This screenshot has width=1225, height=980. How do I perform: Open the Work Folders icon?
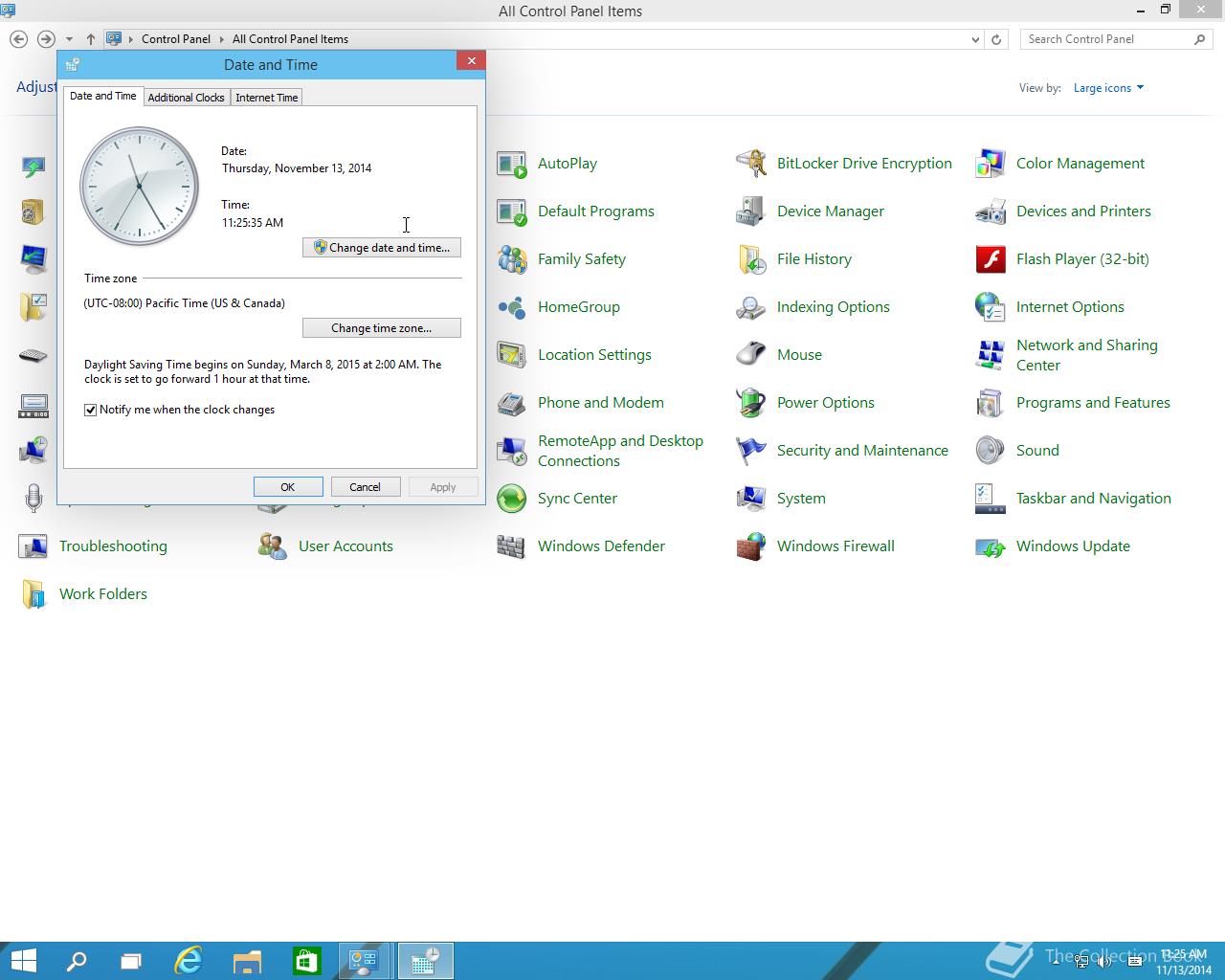[33, 594]
